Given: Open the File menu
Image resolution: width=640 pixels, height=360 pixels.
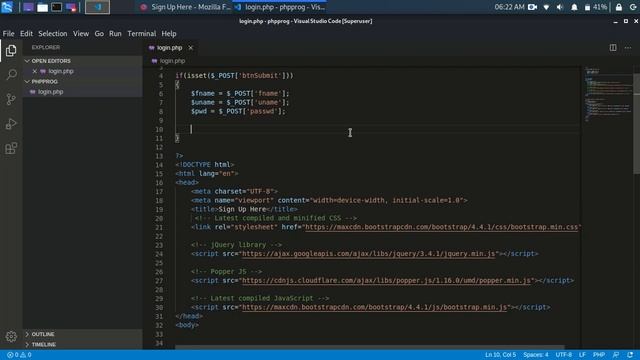Looking at the screenshot, I should tap(8, 33).
